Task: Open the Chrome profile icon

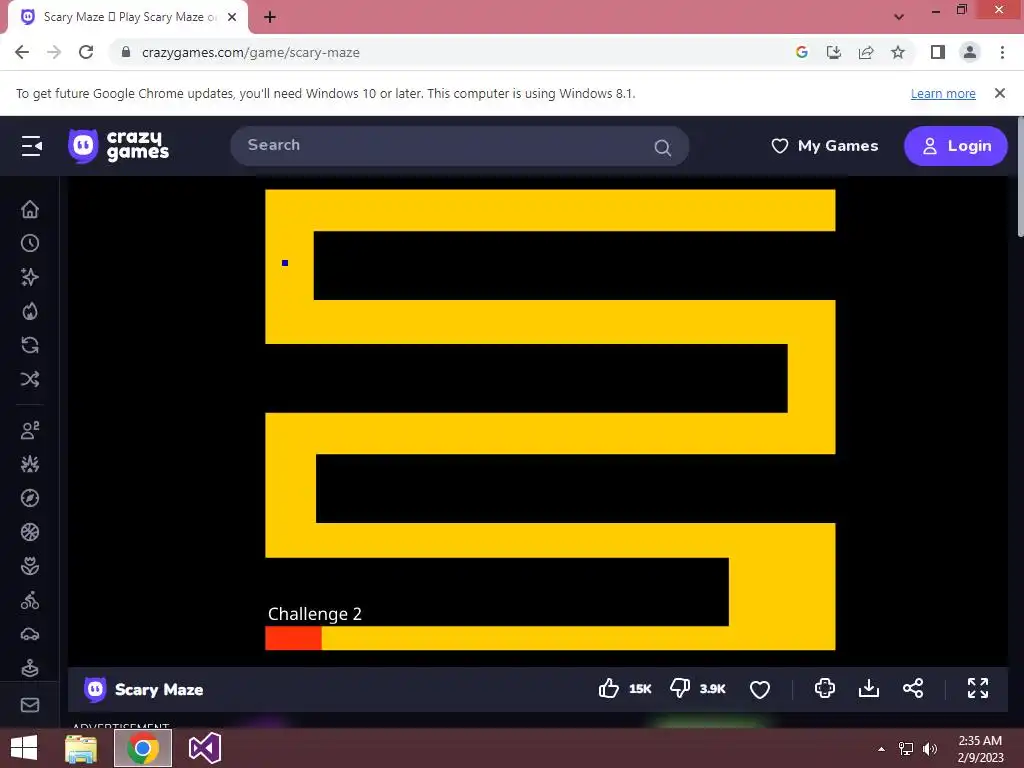Action: tap(970, 52)
